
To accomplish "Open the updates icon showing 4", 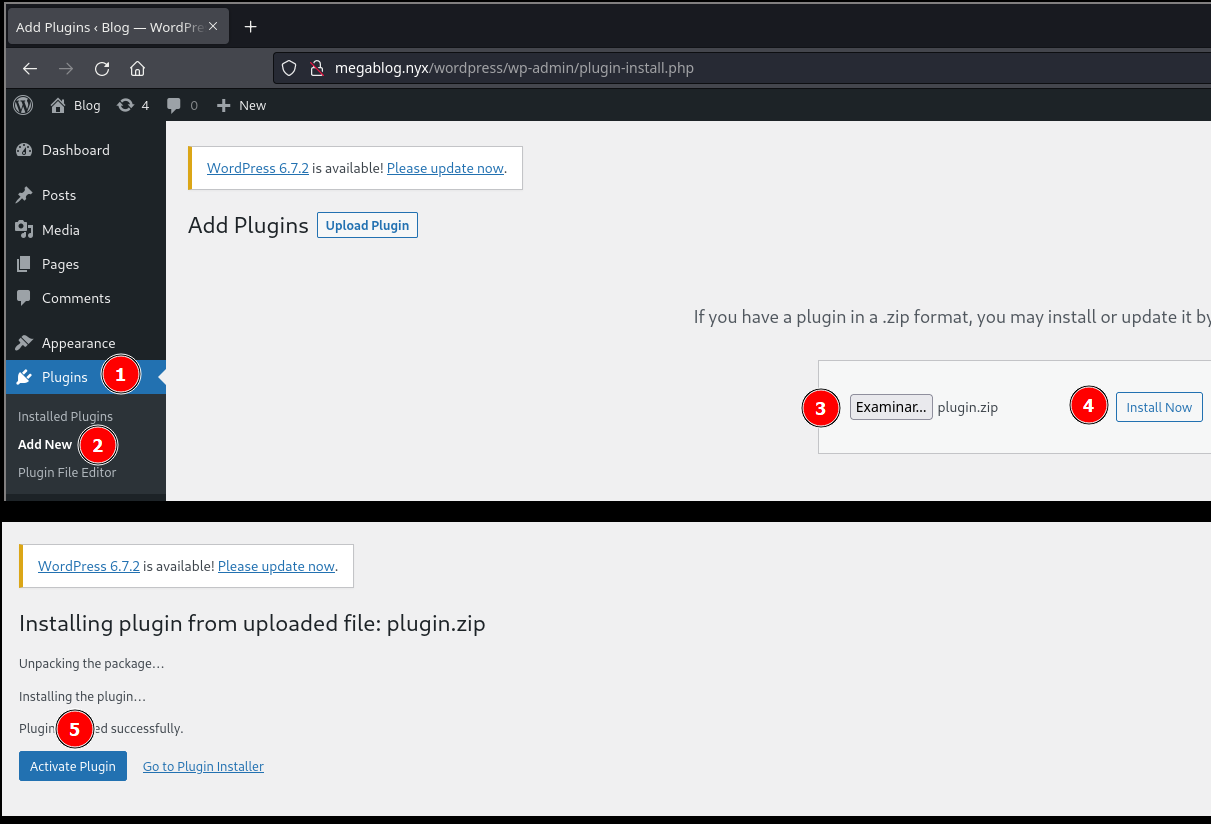I will 133,105.
